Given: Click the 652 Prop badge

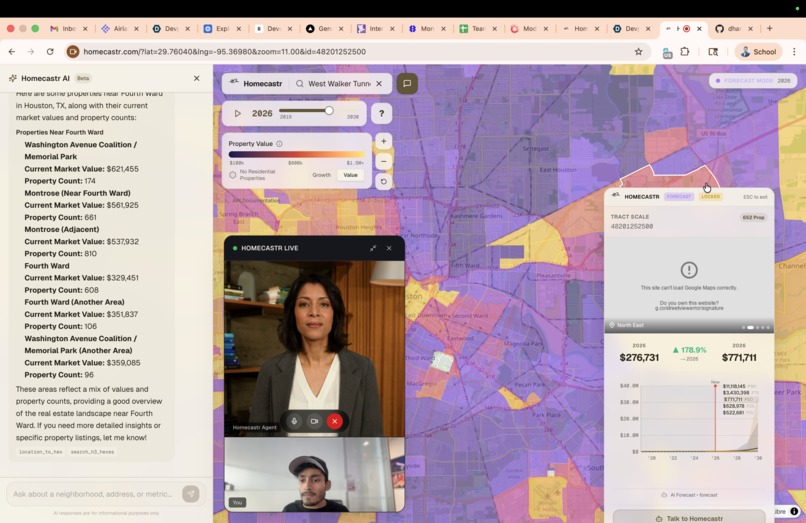Looking at the screenshot, I should coord(753,218).
